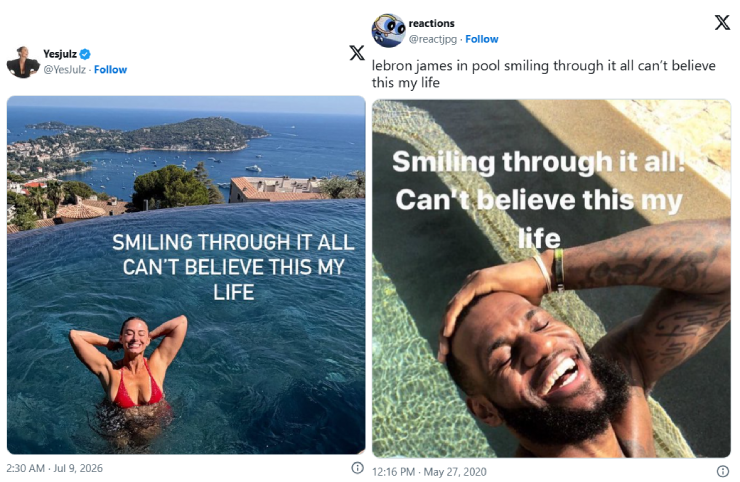
Task: Click the woman in the red swimsuit photo
Action: tap(186, 275)
